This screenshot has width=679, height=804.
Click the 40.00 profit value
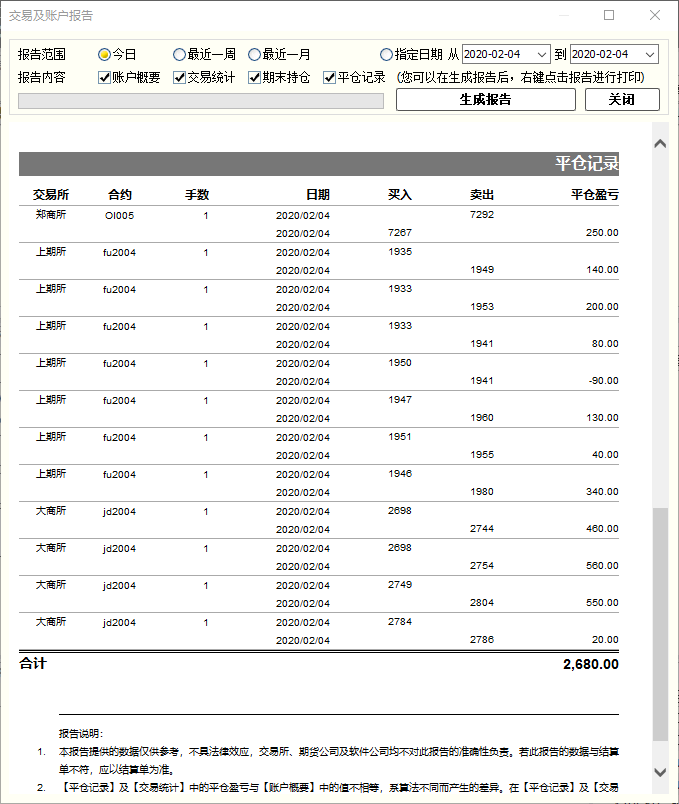tap(605, 455)
